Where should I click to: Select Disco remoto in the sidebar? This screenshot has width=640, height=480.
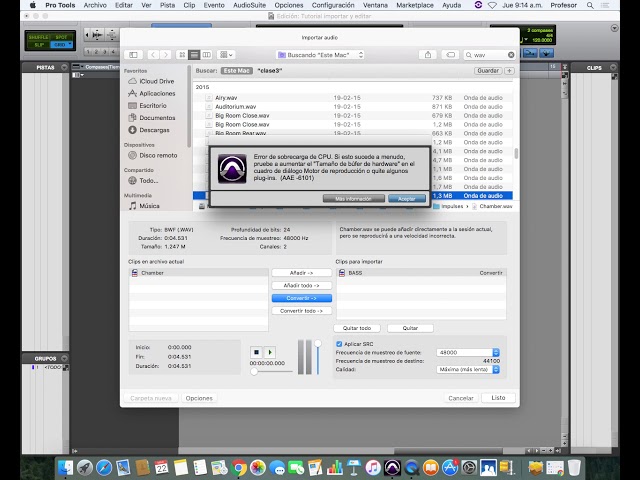[153, 156]
